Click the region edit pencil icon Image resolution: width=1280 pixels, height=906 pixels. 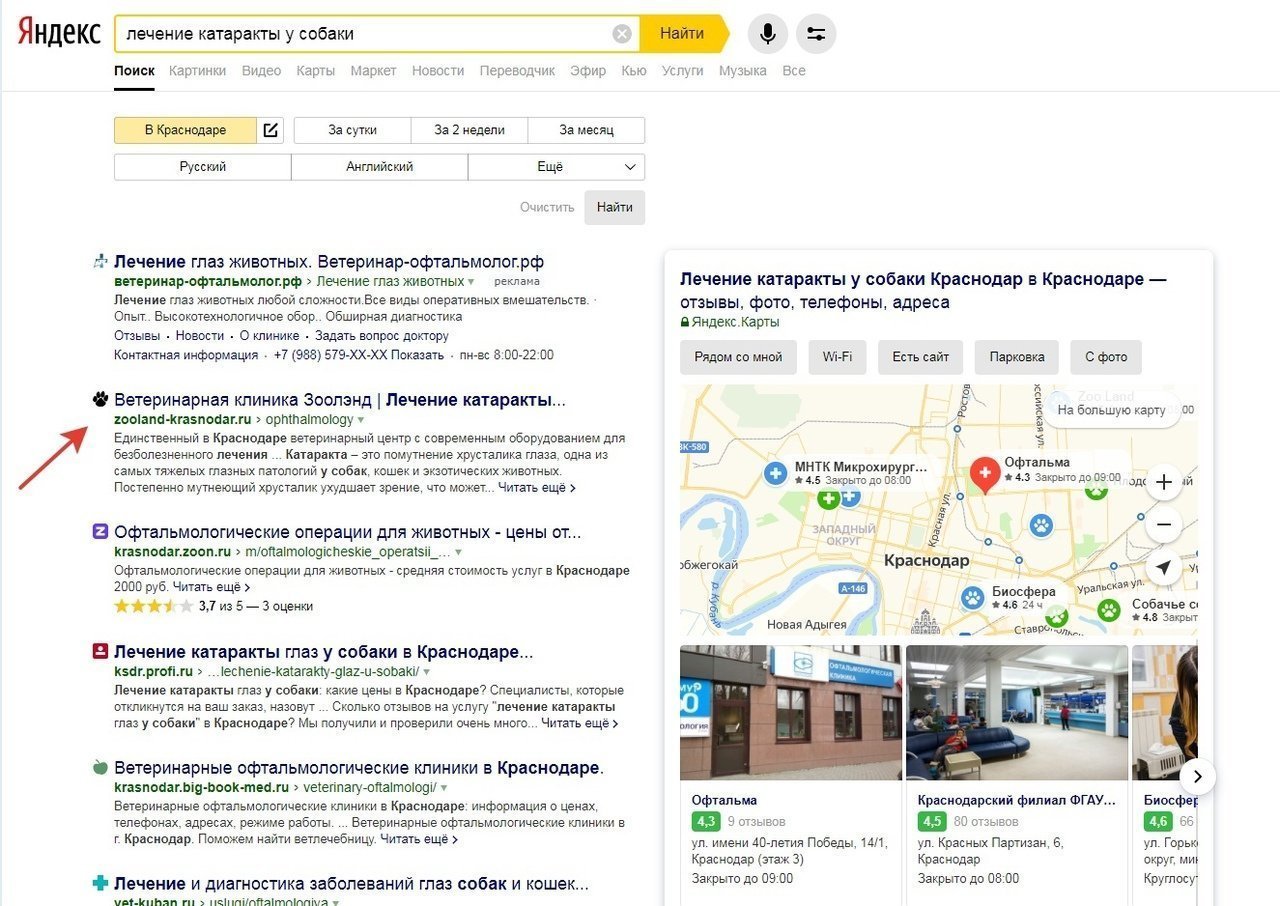click(270, 130)
